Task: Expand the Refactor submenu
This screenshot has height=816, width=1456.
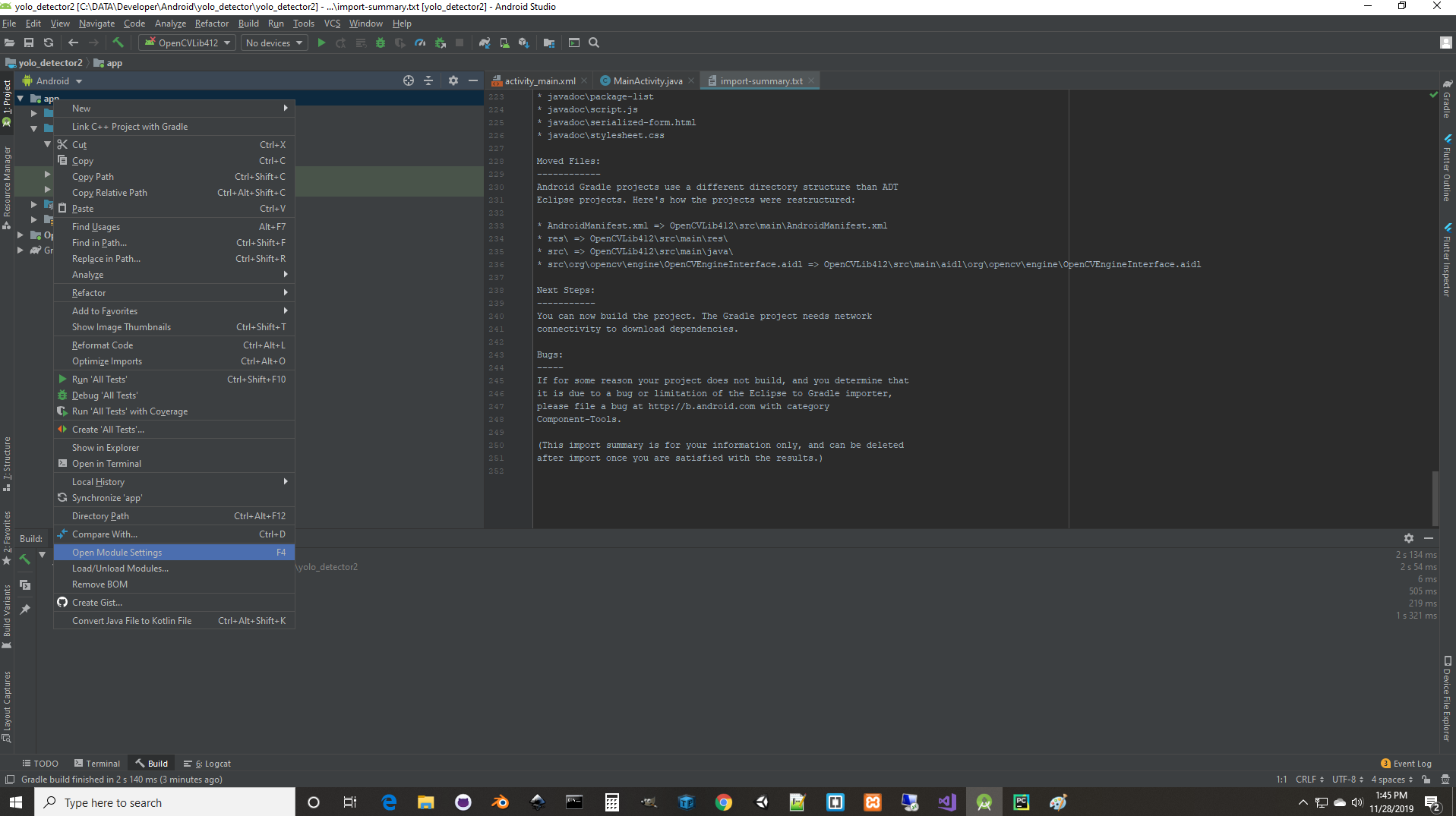Action: click(174, 293)
